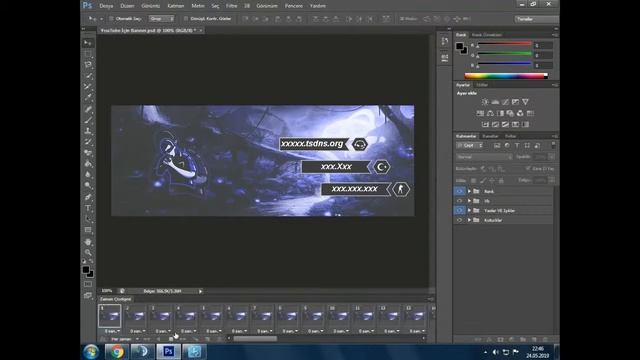640x360 pixels.
Task: Open the Windows Start menu
Action: pos(91,351)
